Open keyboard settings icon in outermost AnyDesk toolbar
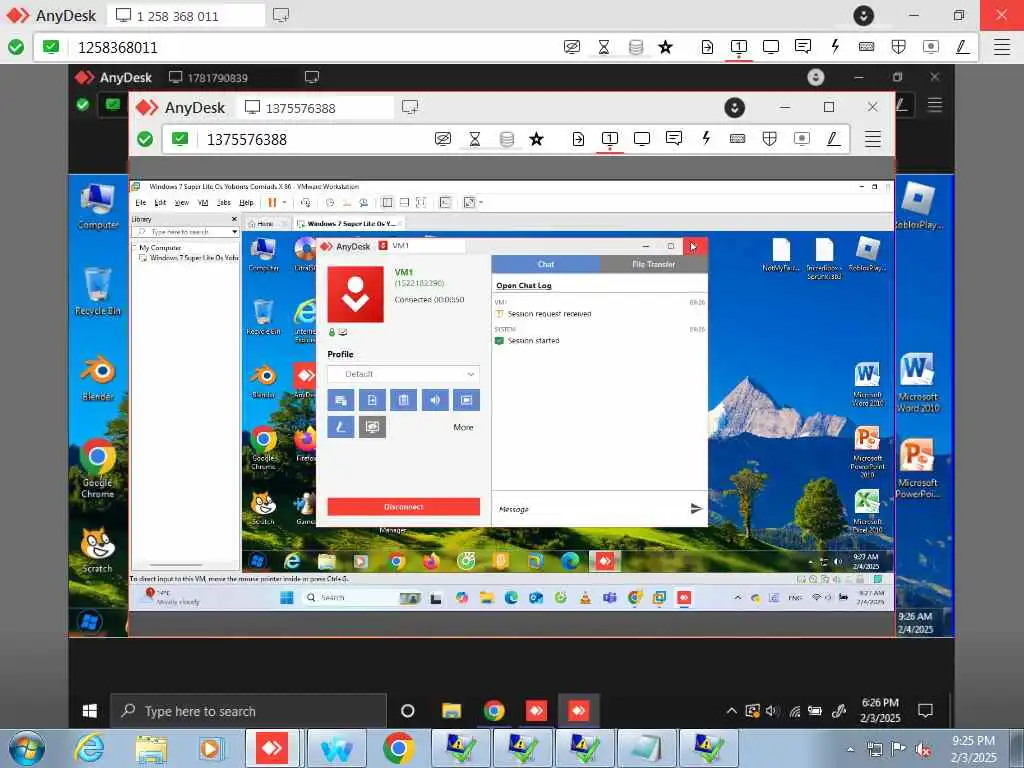The width and height of the screenshot is (1024, 768). tap(867, 46)
